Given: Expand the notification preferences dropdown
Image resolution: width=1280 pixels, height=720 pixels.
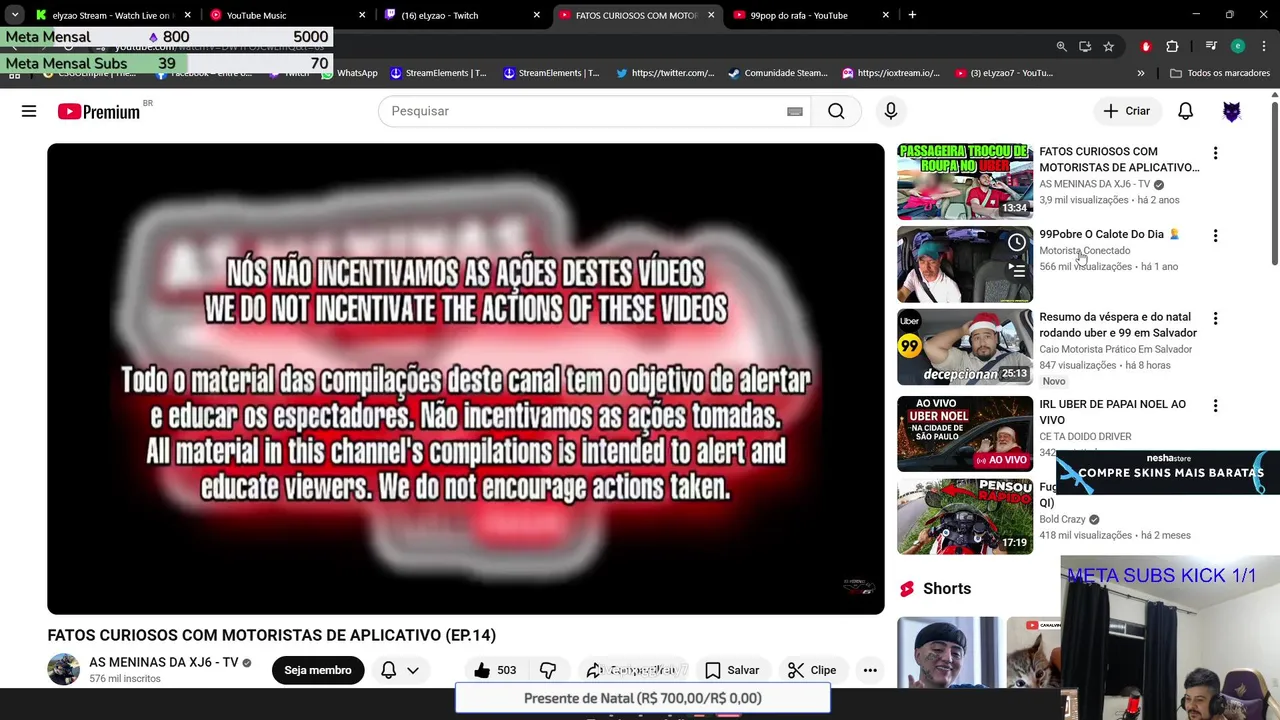Looking at the screenshot, I should (412, 671).
